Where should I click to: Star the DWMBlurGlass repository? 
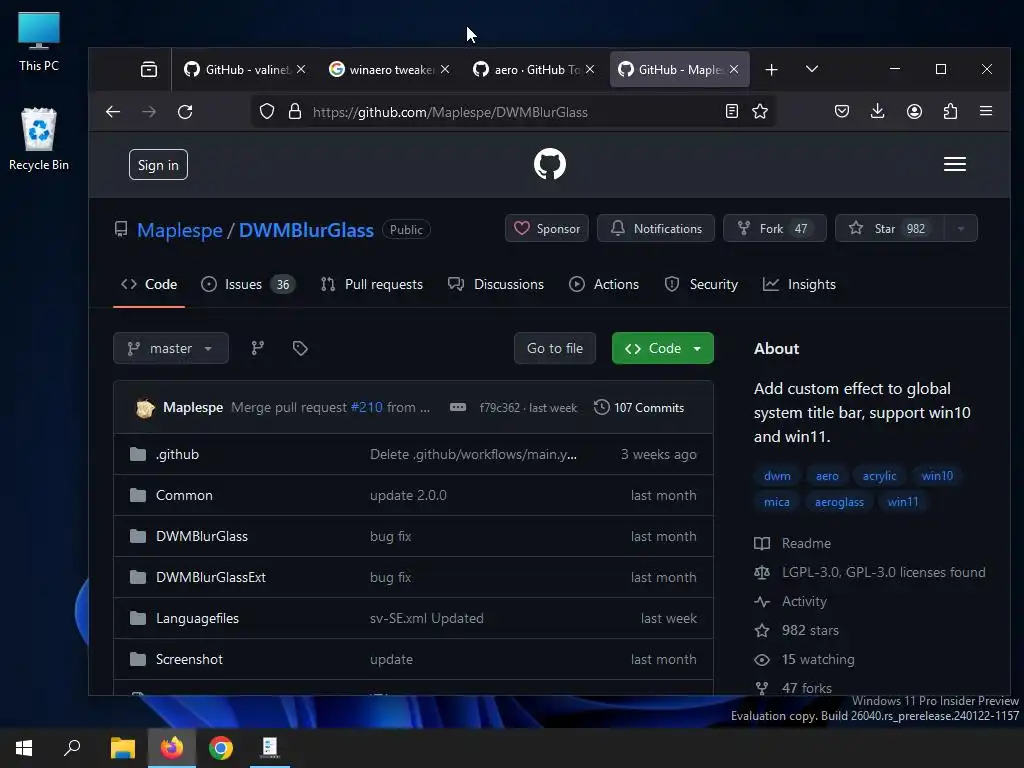(889, 229)
